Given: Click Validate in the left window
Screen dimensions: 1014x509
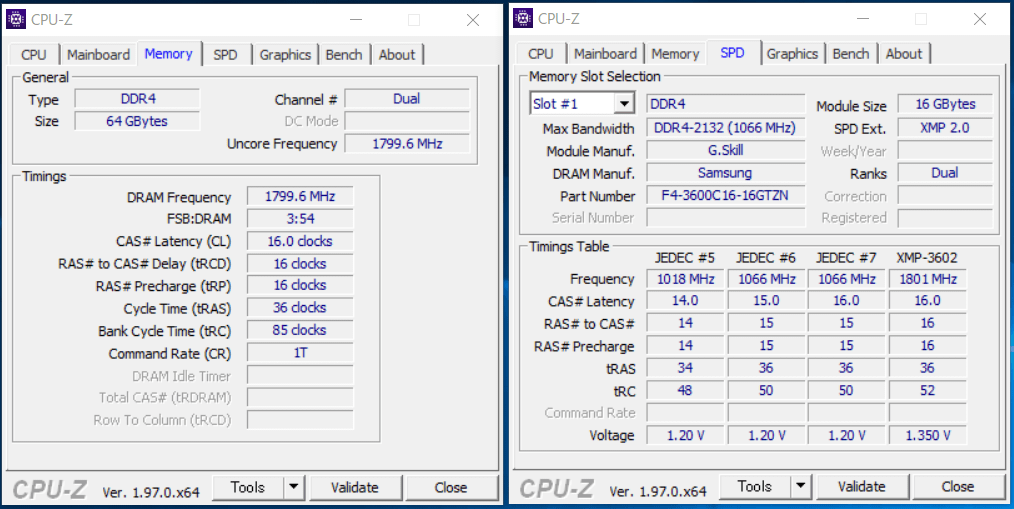Looking at the screenshot, I should [355, 487].
